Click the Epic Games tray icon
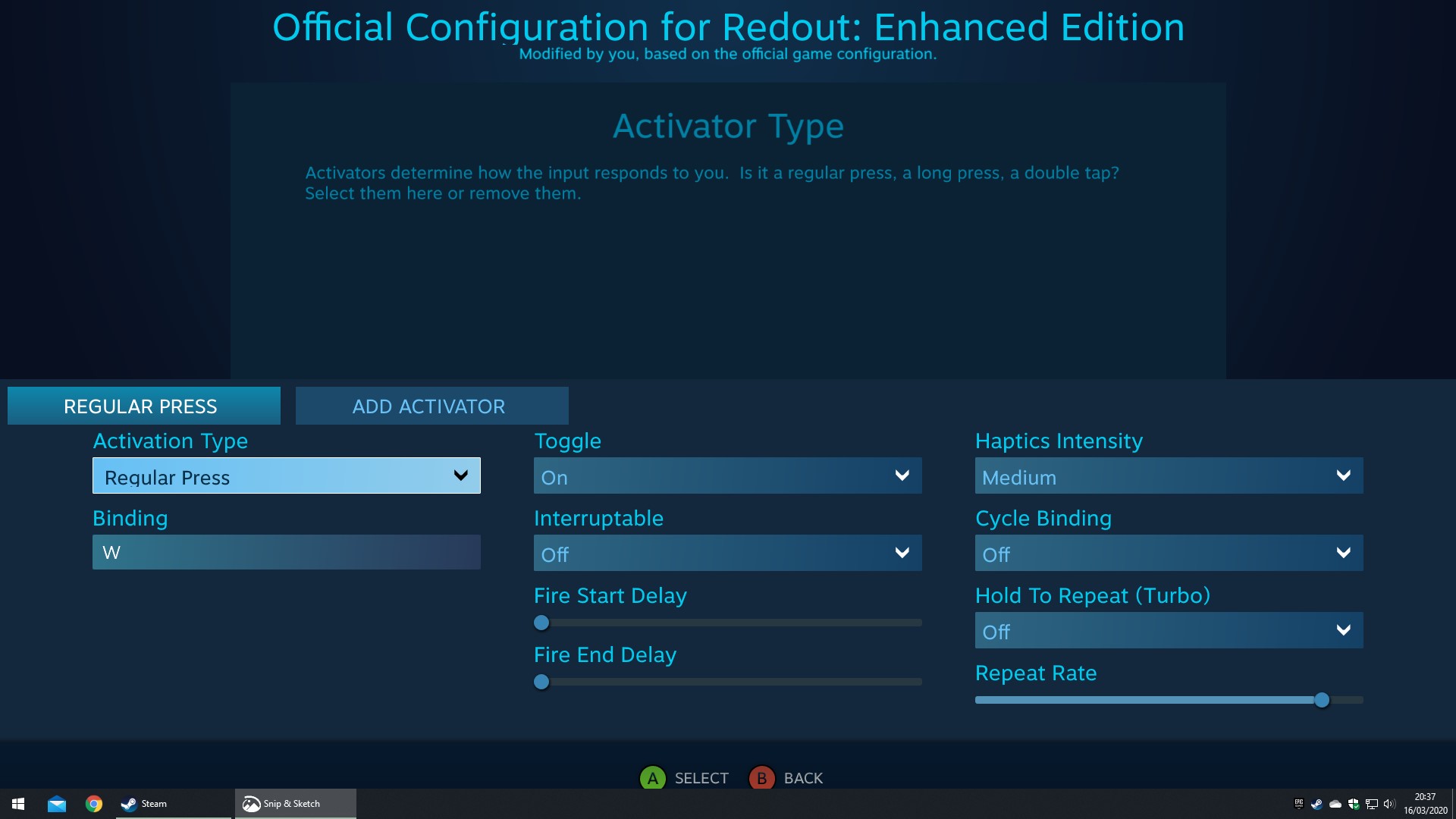Viewport: 1456px width, 819px height. pos(1299,804)
